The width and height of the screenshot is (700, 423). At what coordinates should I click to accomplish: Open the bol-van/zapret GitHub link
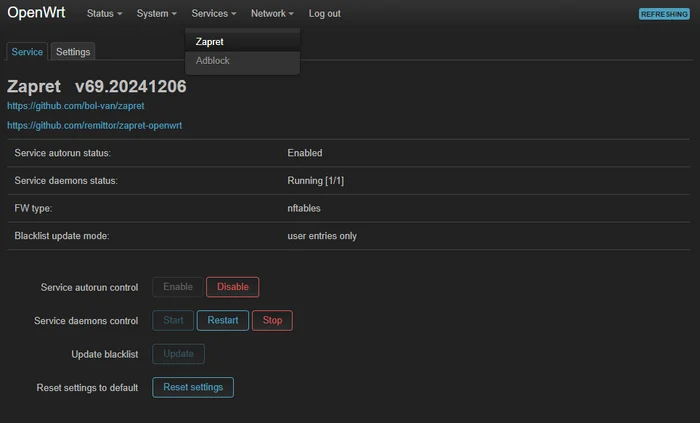(76, 106)
